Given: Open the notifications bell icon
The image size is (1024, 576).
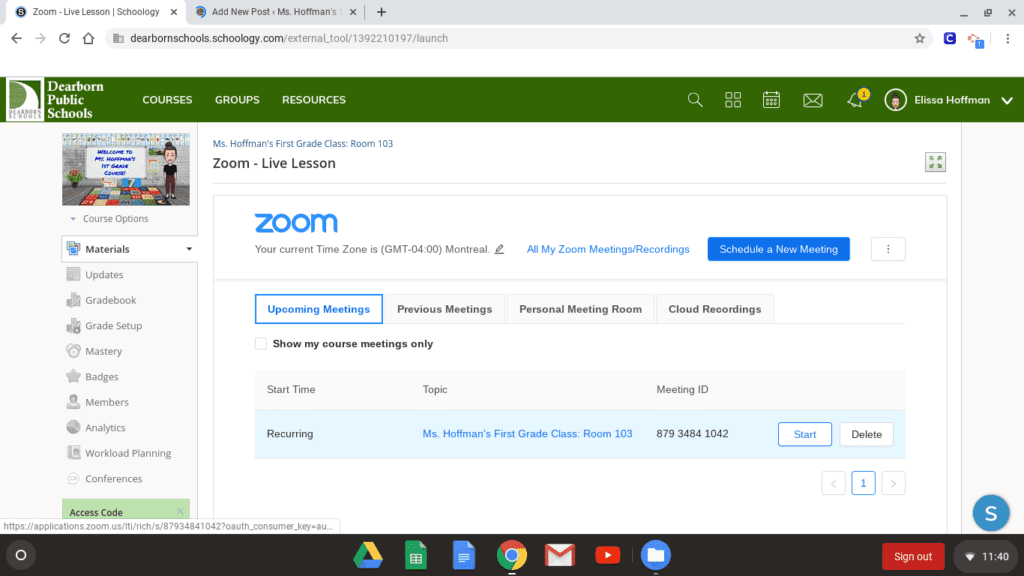Looking at the screenshot, I should (x=855, y=100).
